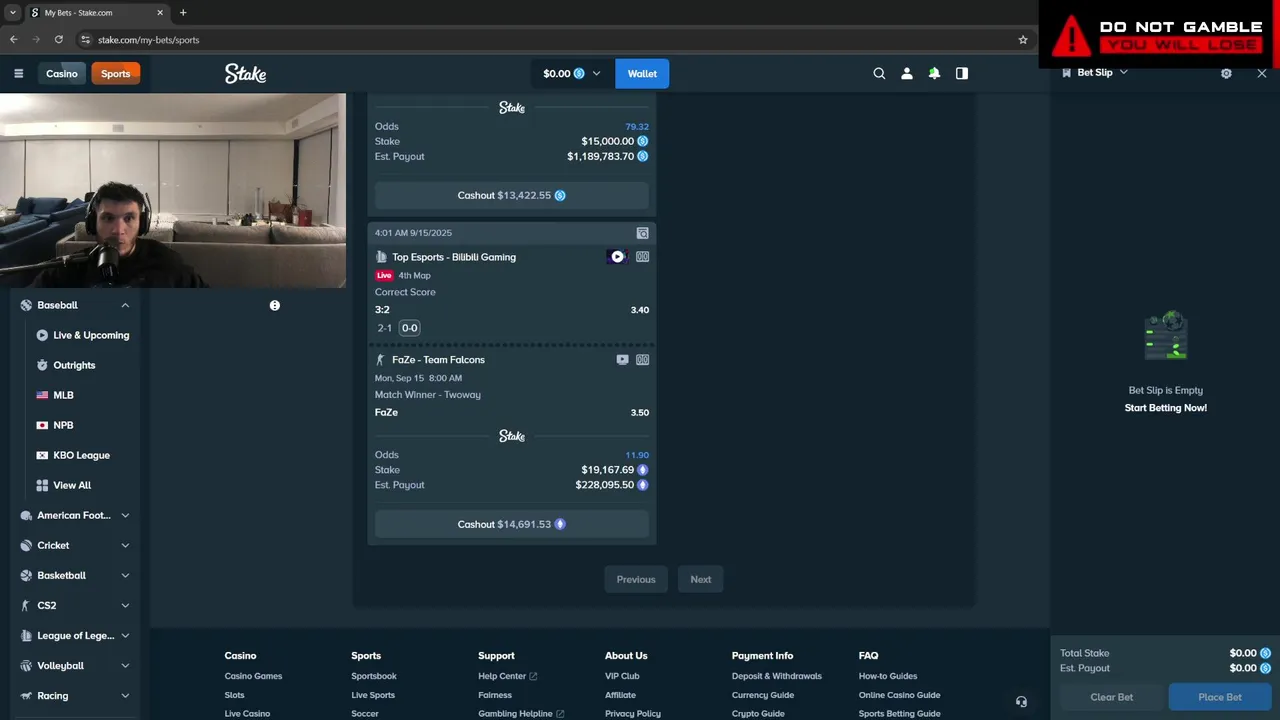Open bet receipt icon next to 4:01 AM 9/15/2025
The image size is (1280, 720).
(643, 233)
